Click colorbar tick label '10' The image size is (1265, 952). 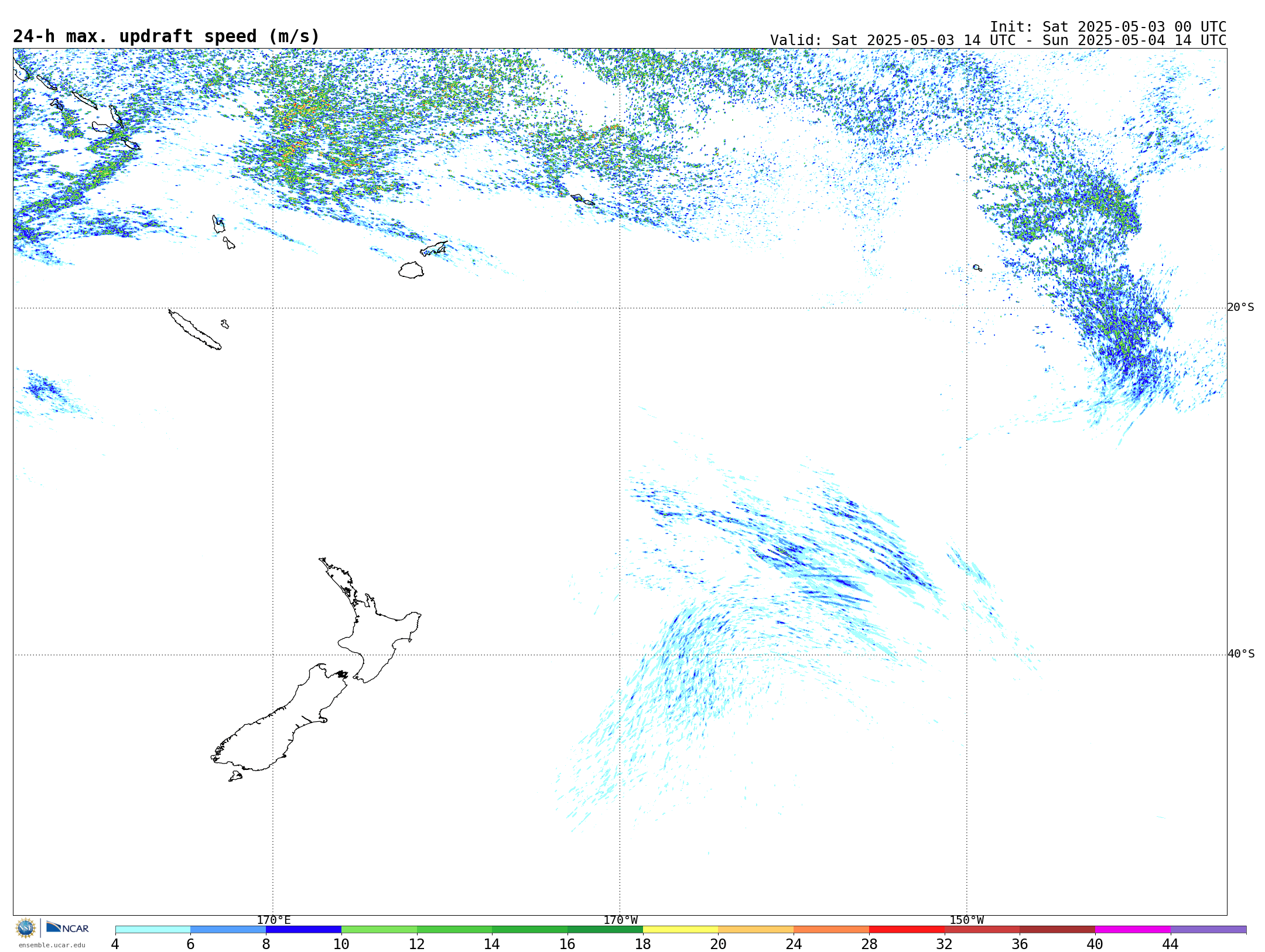[x=341, y=944]
